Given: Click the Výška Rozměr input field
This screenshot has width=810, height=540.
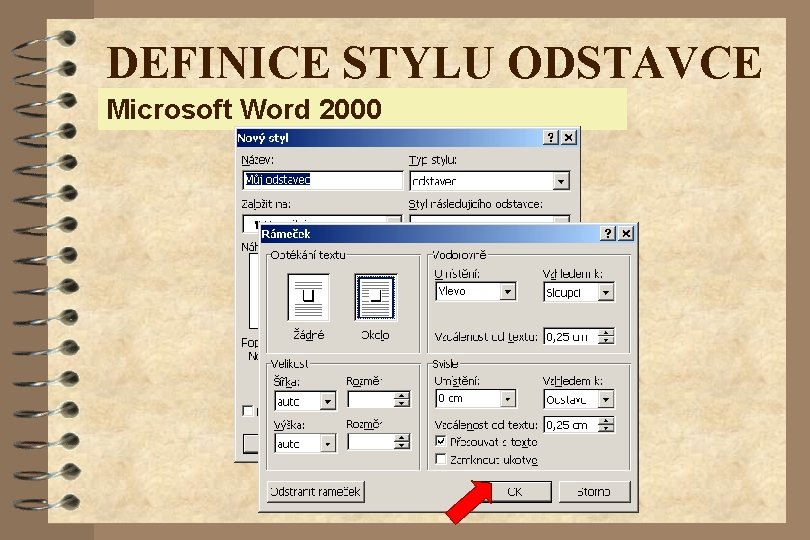Looking at the screenshot, I should [371, 442].
